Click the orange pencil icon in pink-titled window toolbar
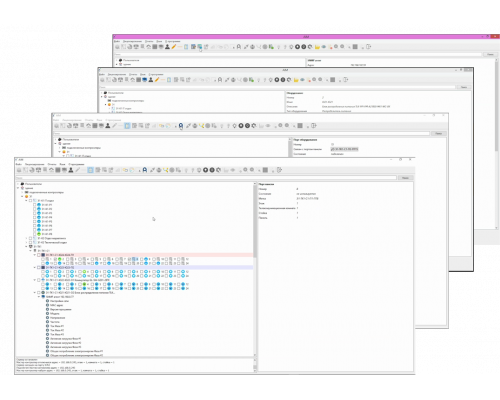Image resolution: width=500 pixels, height=400 pixels. [x=174, y=47]
